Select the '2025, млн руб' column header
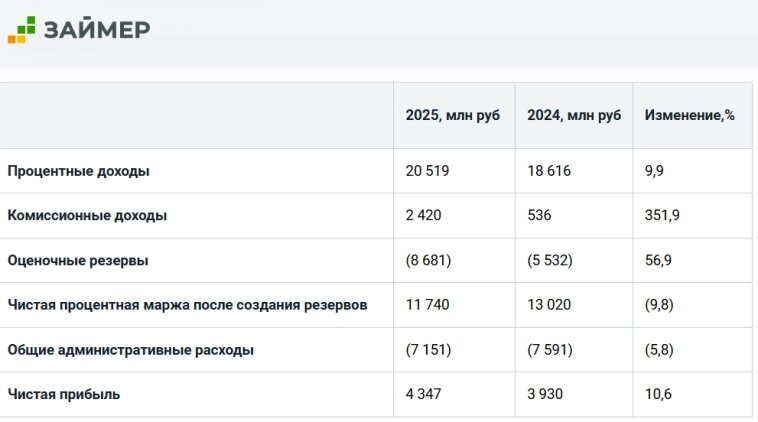 (x=452, y=115)
